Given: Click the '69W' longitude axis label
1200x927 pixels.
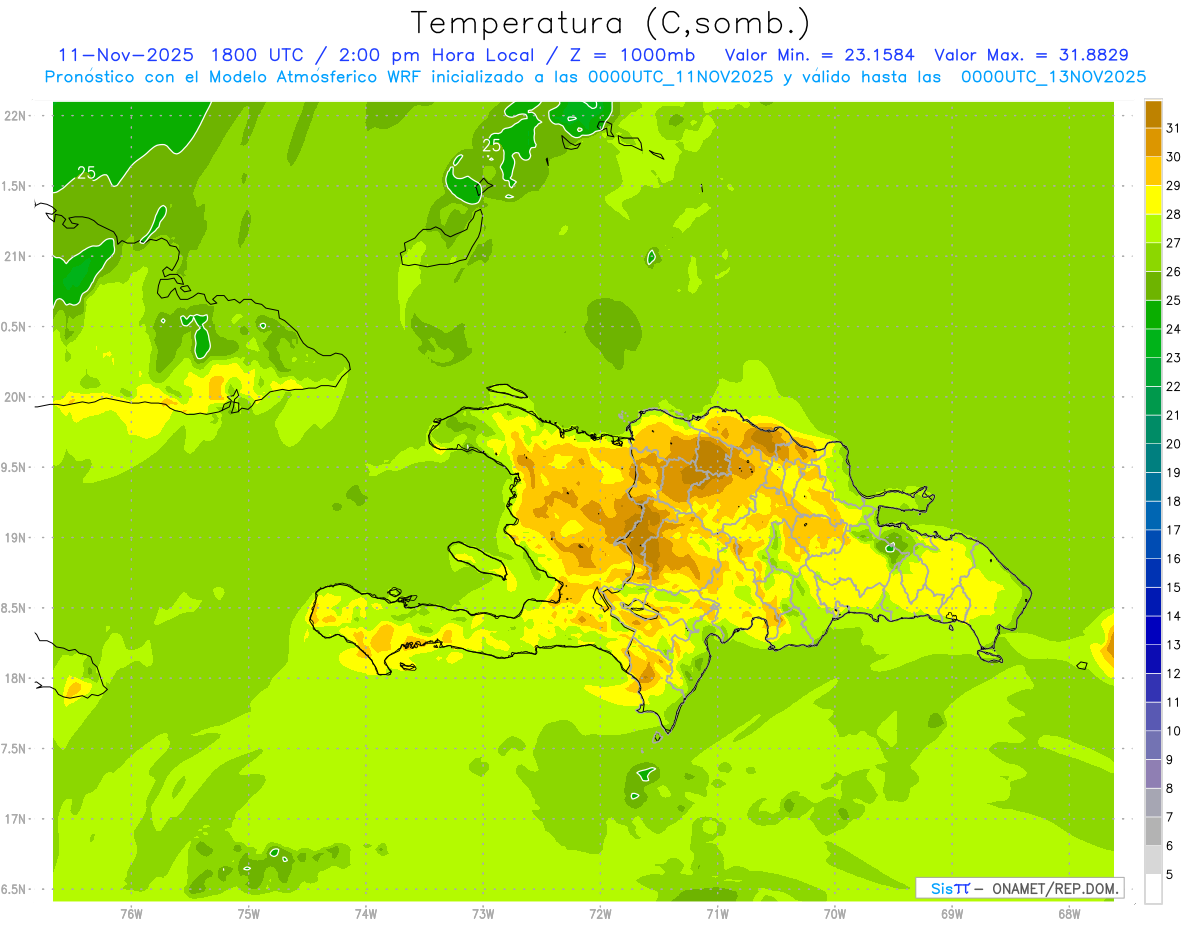Looking at the screenshot, I should [x=952, y=914].
